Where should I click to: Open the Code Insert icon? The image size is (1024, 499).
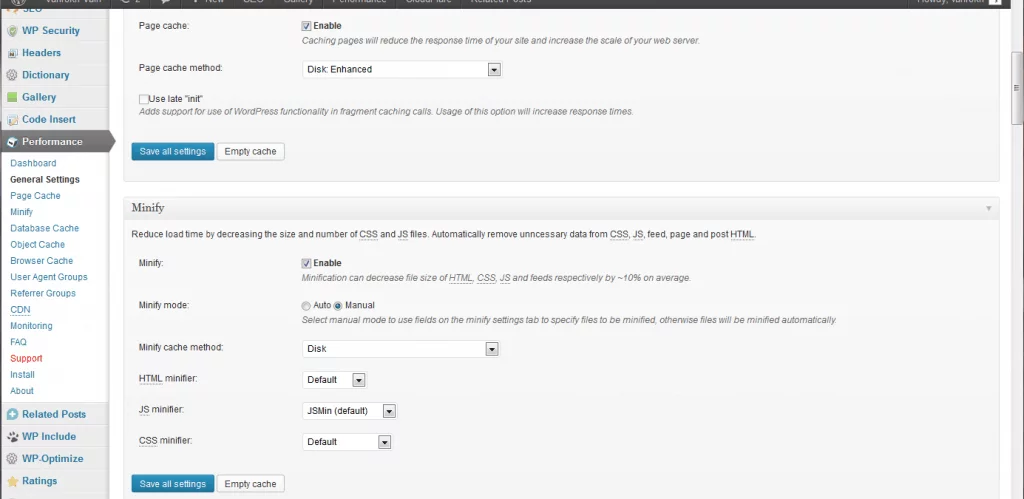click(x=12, y=120)
